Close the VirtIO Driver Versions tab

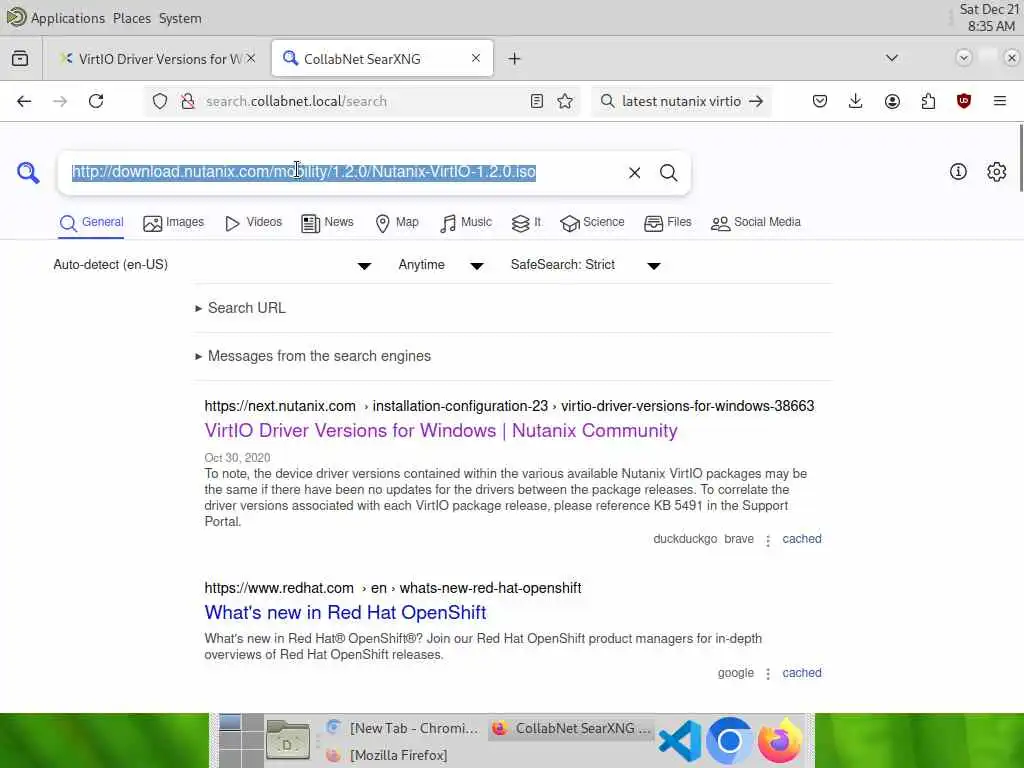tap(251, 58)
